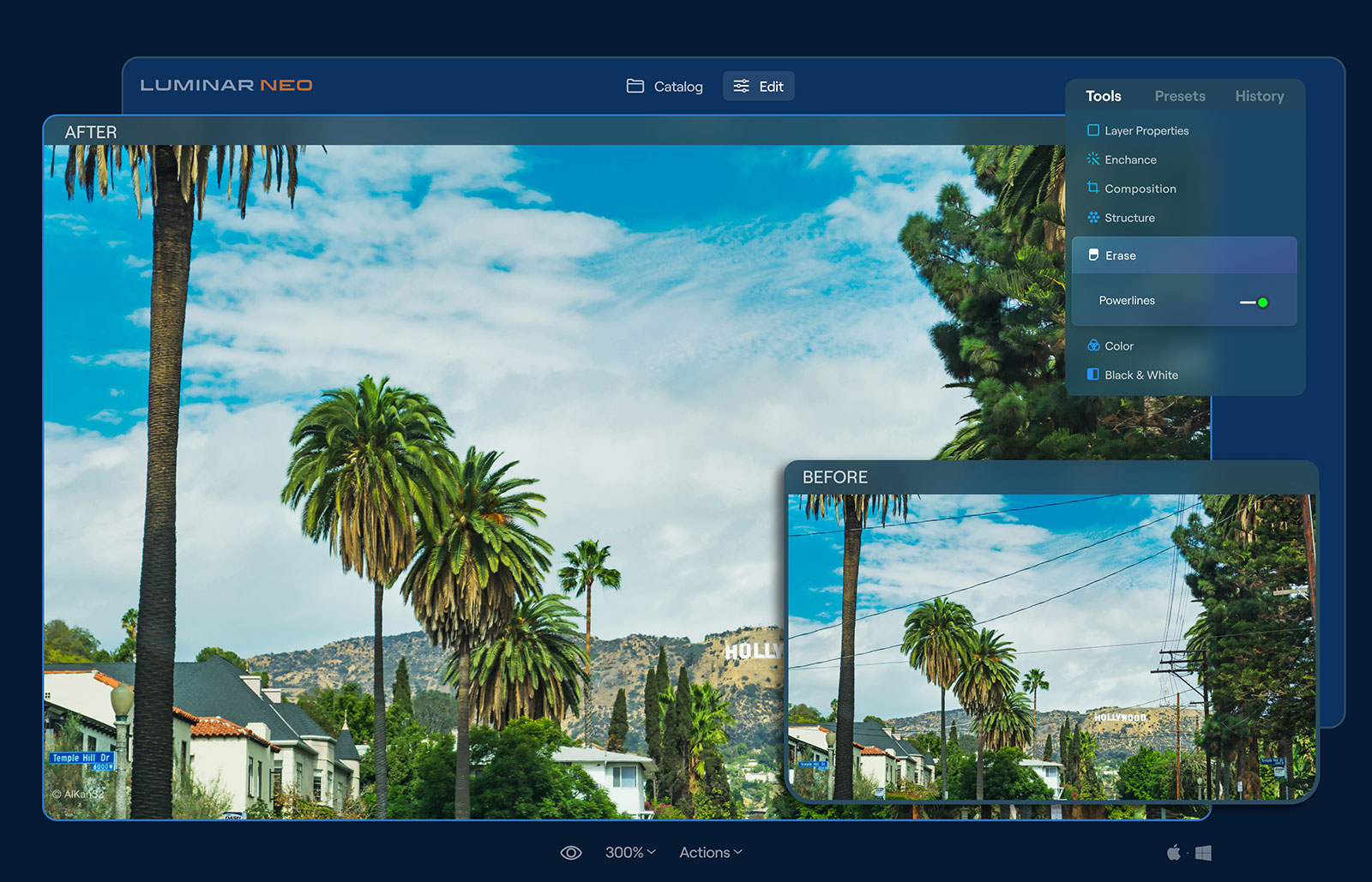Select the Enhance sparkle icon
The height and width of the screenshot is (882, 1372).
[x=1092, y=159]
